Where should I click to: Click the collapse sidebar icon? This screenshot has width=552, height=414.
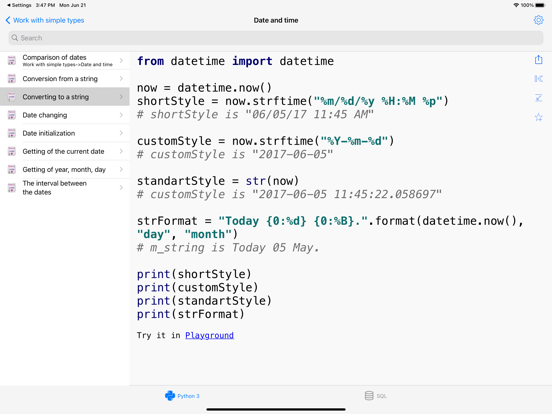538,79
